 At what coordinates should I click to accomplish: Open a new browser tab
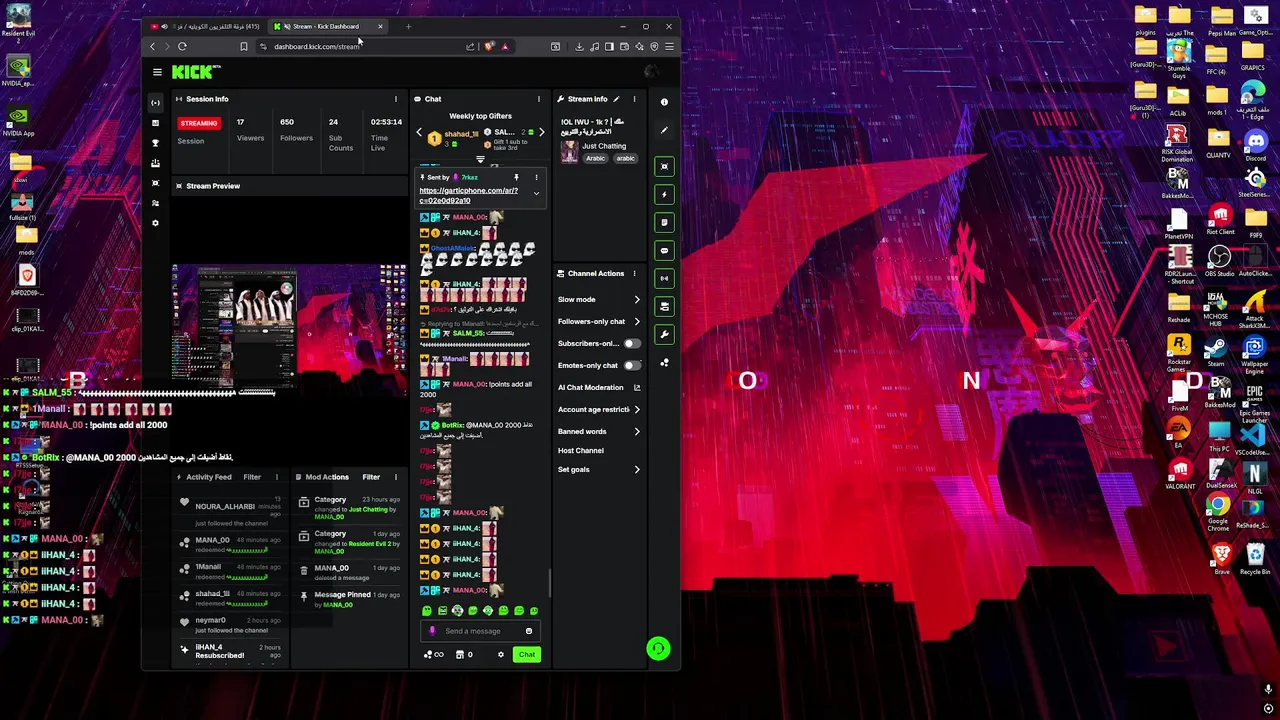(x=408, y=26)
